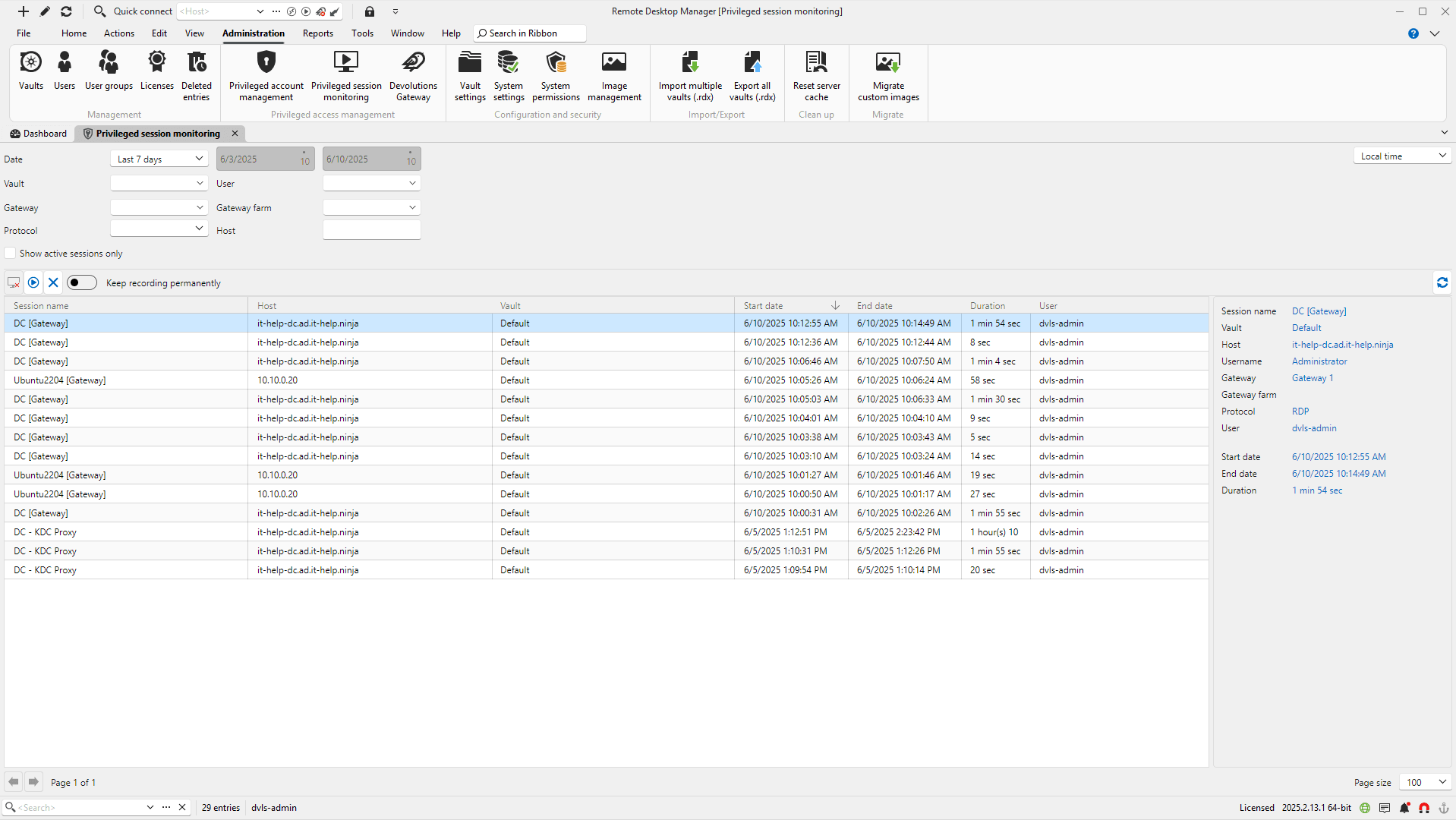This screenshot has width=1456, height=820.
Task: Toggle Keep recording permanently
Action: pyautogui.click(x=81, y=282)
